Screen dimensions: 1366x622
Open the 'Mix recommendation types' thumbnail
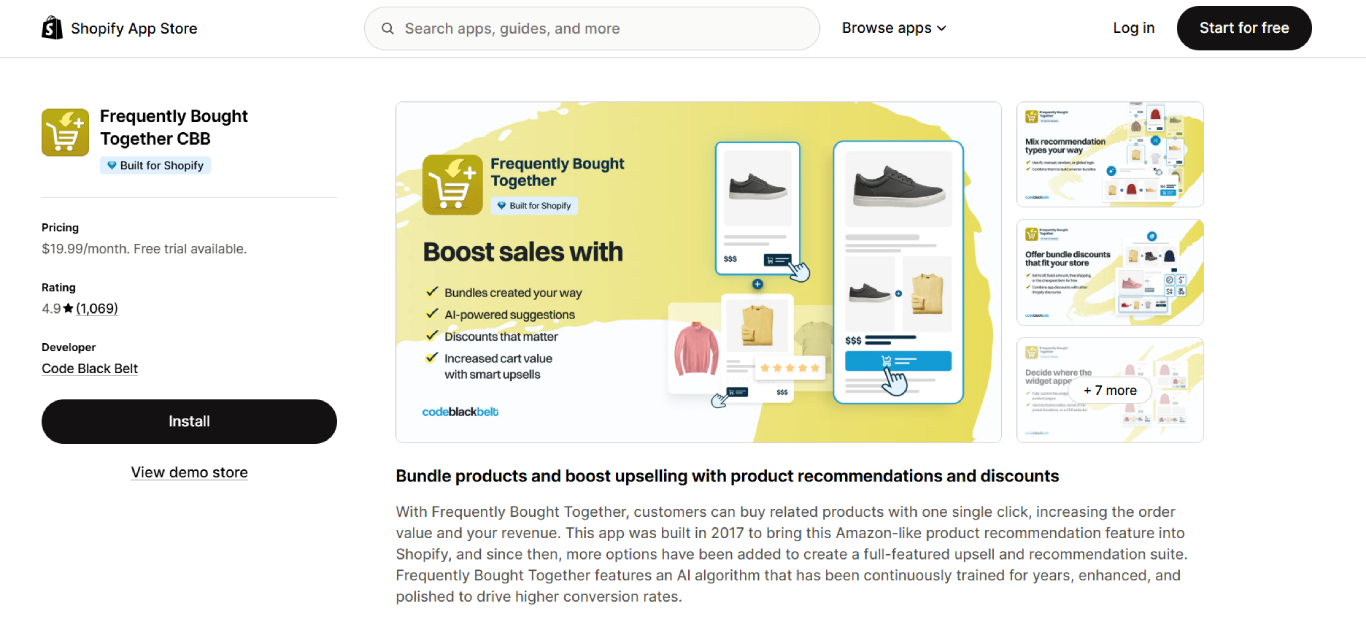(x=1109, y=154)
